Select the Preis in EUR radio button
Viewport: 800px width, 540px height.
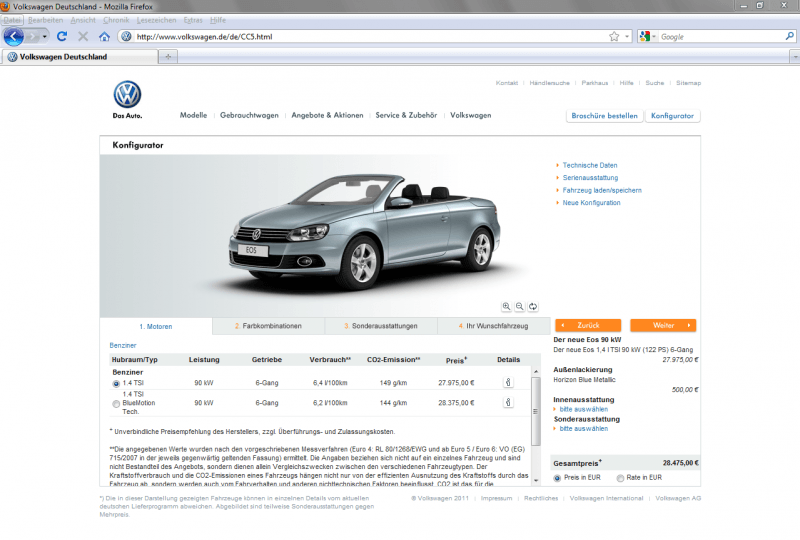point(557,478)
